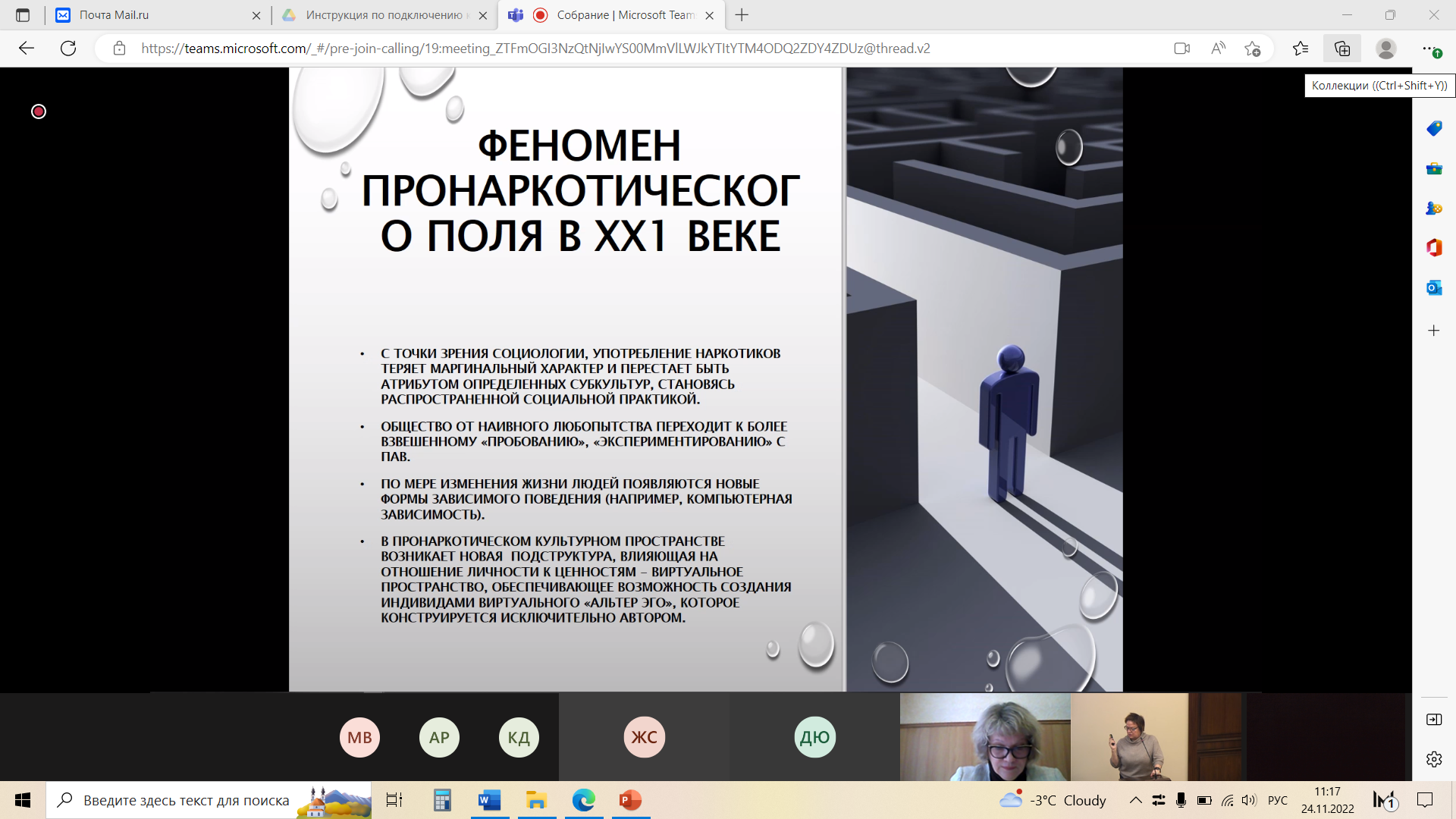Add this page to favorites star

tap(1253, 49)
